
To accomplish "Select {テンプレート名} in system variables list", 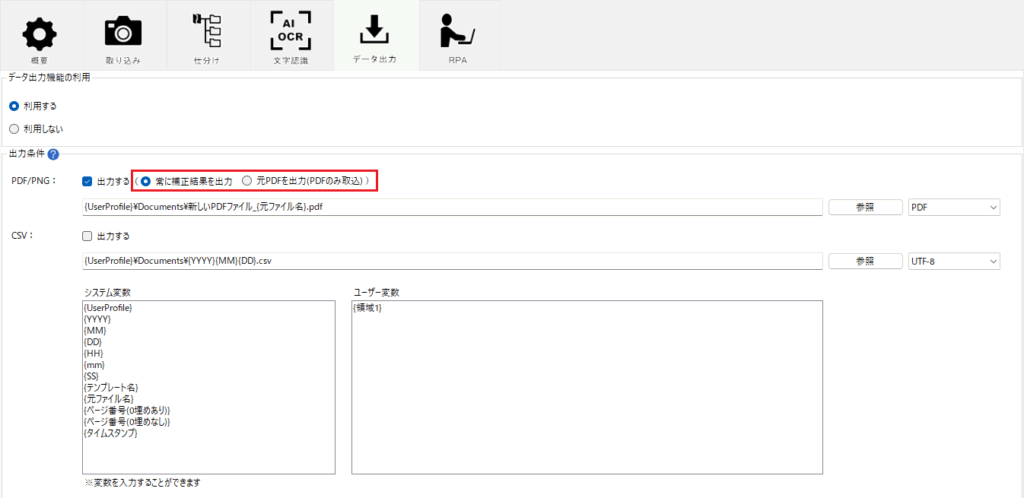I will (112, 387).
